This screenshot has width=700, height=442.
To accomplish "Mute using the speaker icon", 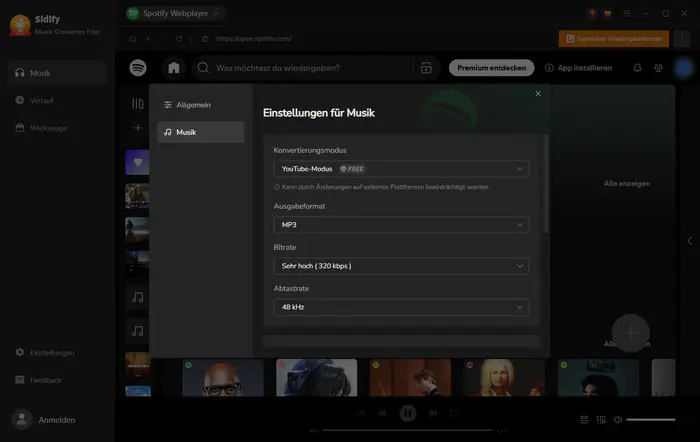I will click(618, 420).
